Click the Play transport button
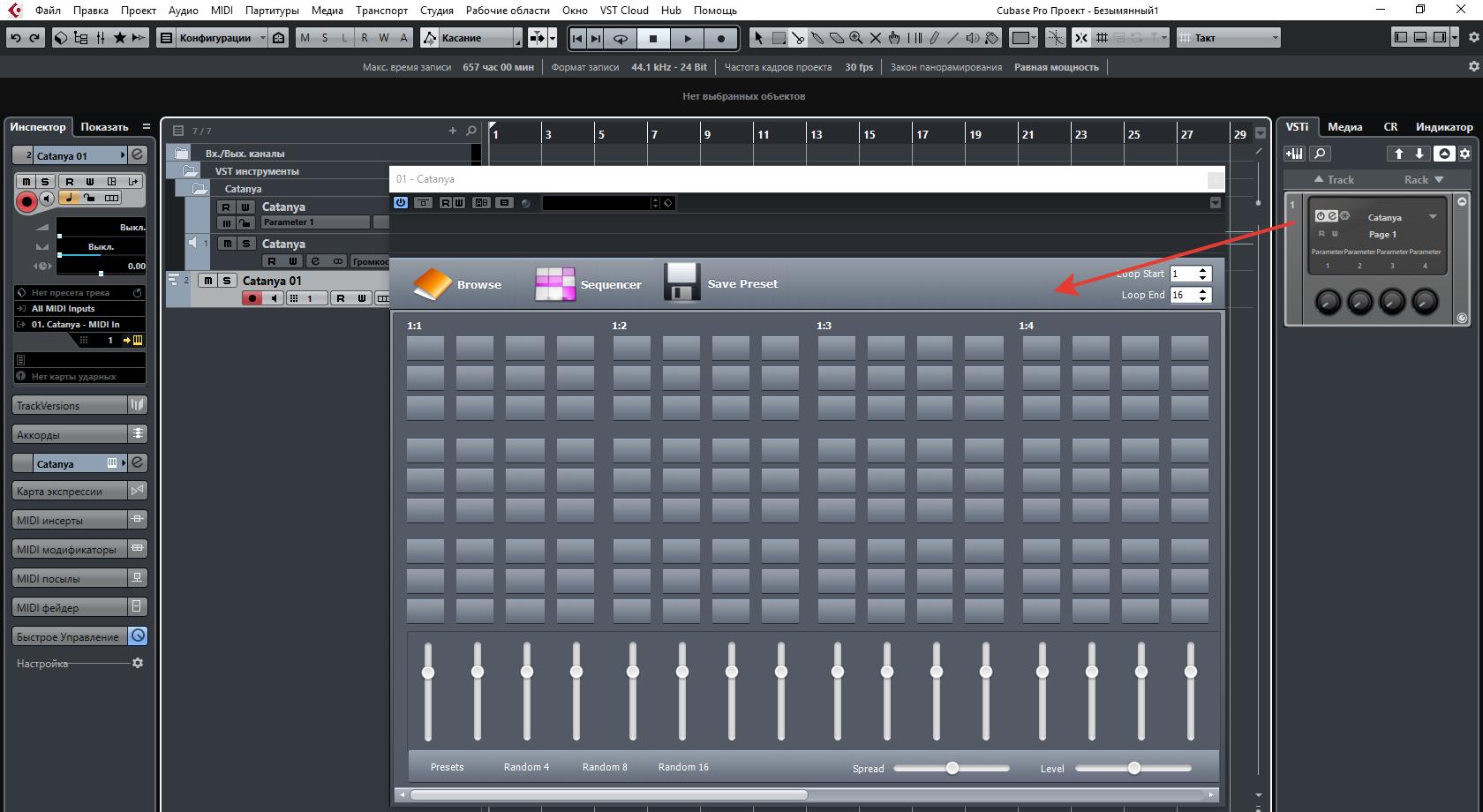Screen dimensions: 1483x812 687,38
